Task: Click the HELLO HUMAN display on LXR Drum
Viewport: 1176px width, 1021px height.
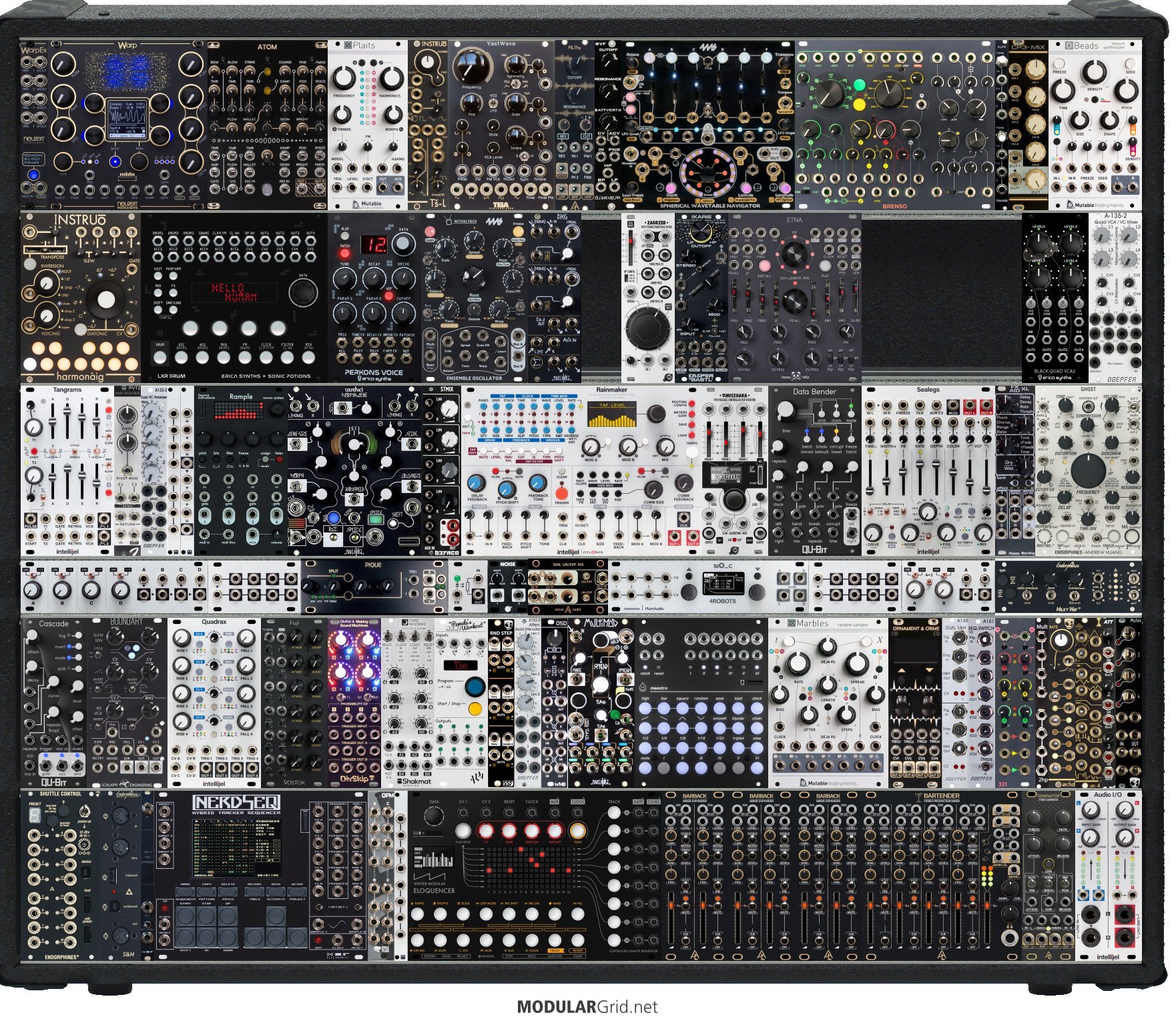Action: click(x=234, y=292)
